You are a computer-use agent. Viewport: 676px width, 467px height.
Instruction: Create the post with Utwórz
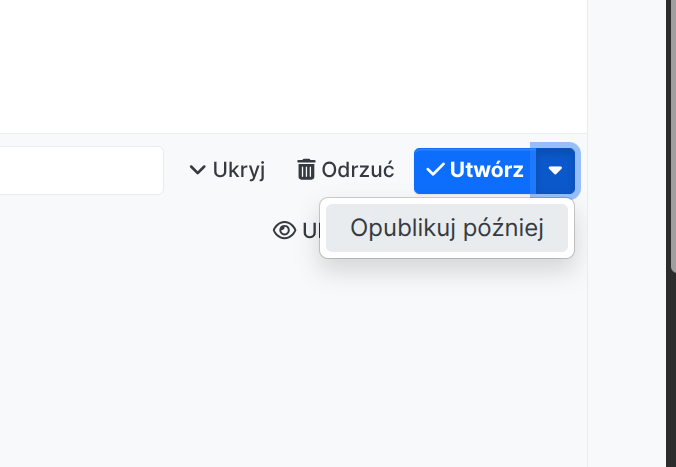[475, 171]
